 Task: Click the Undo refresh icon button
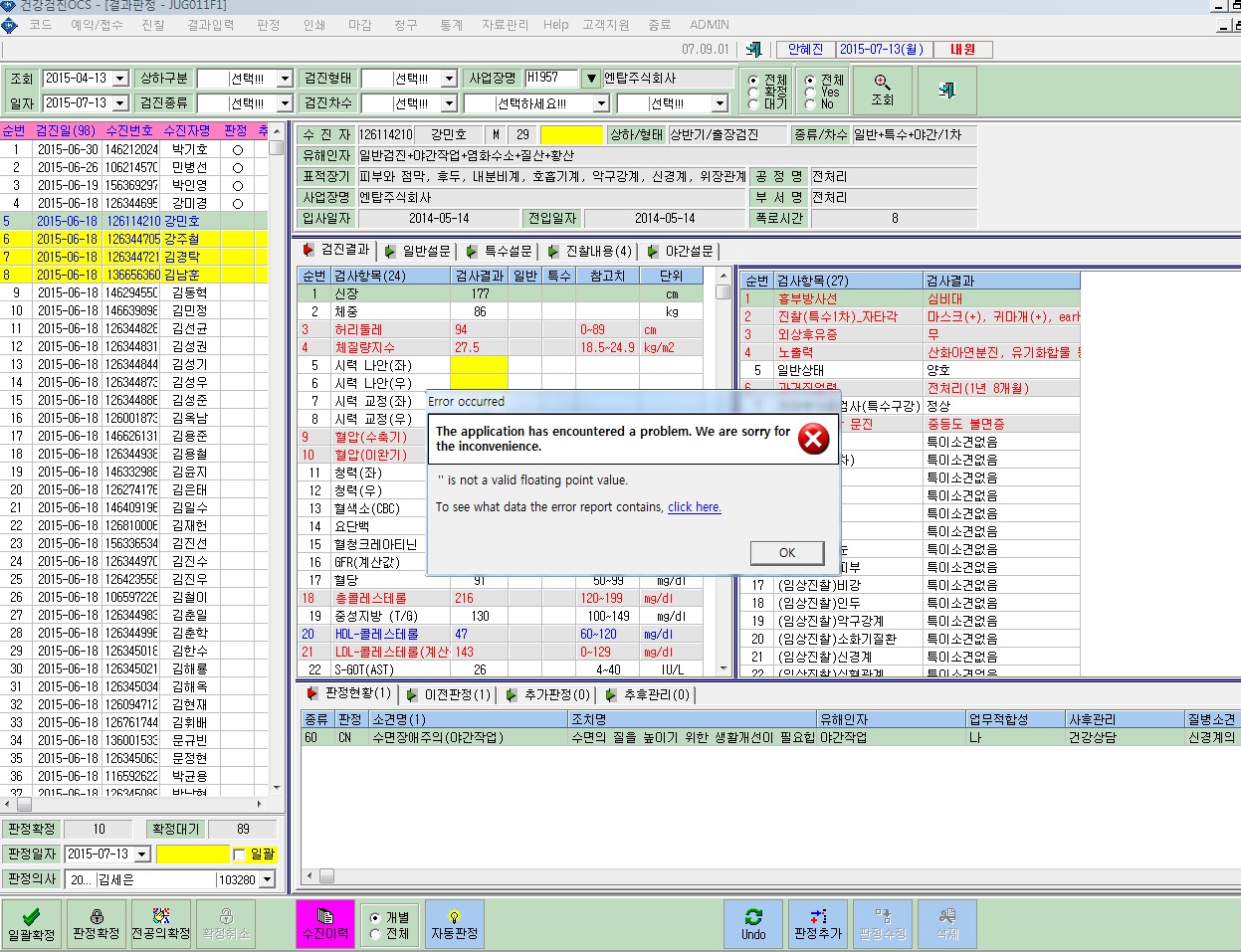753,924
